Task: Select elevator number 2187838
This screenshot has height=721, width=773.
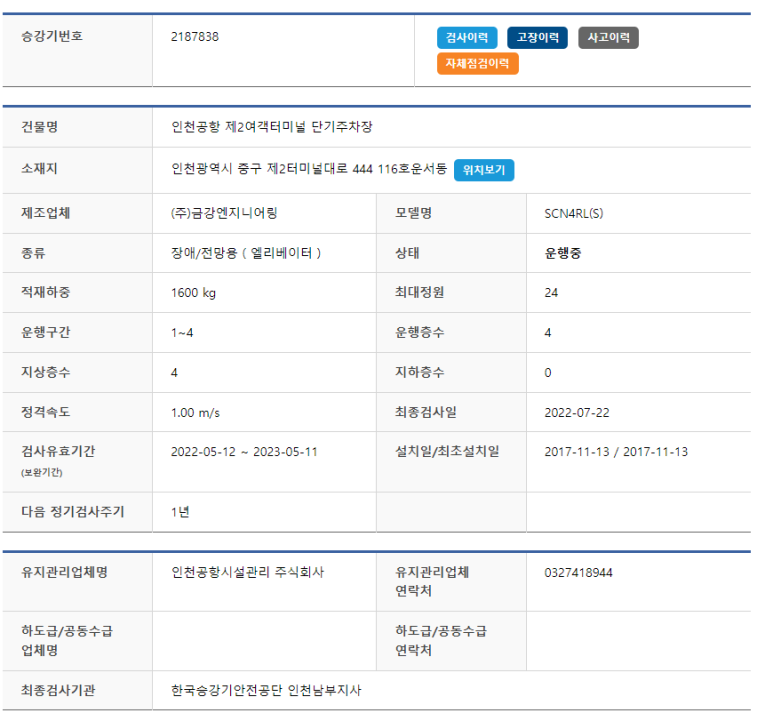Action: tap(195, 37)
